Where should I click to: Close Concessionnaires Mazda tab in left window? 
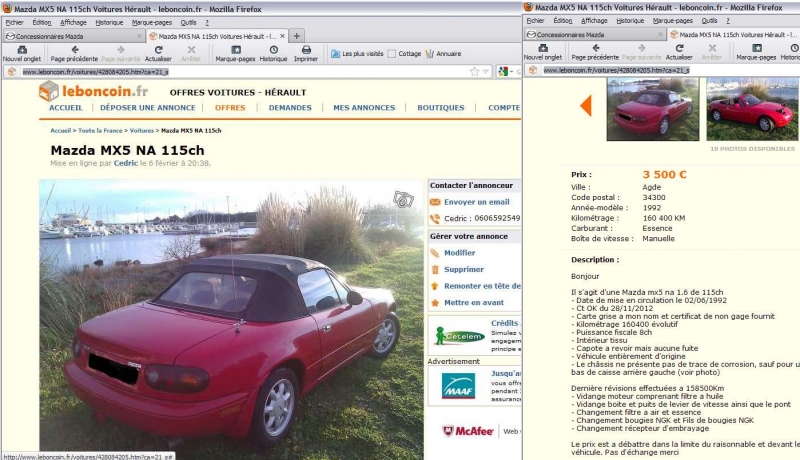[139, 36]
